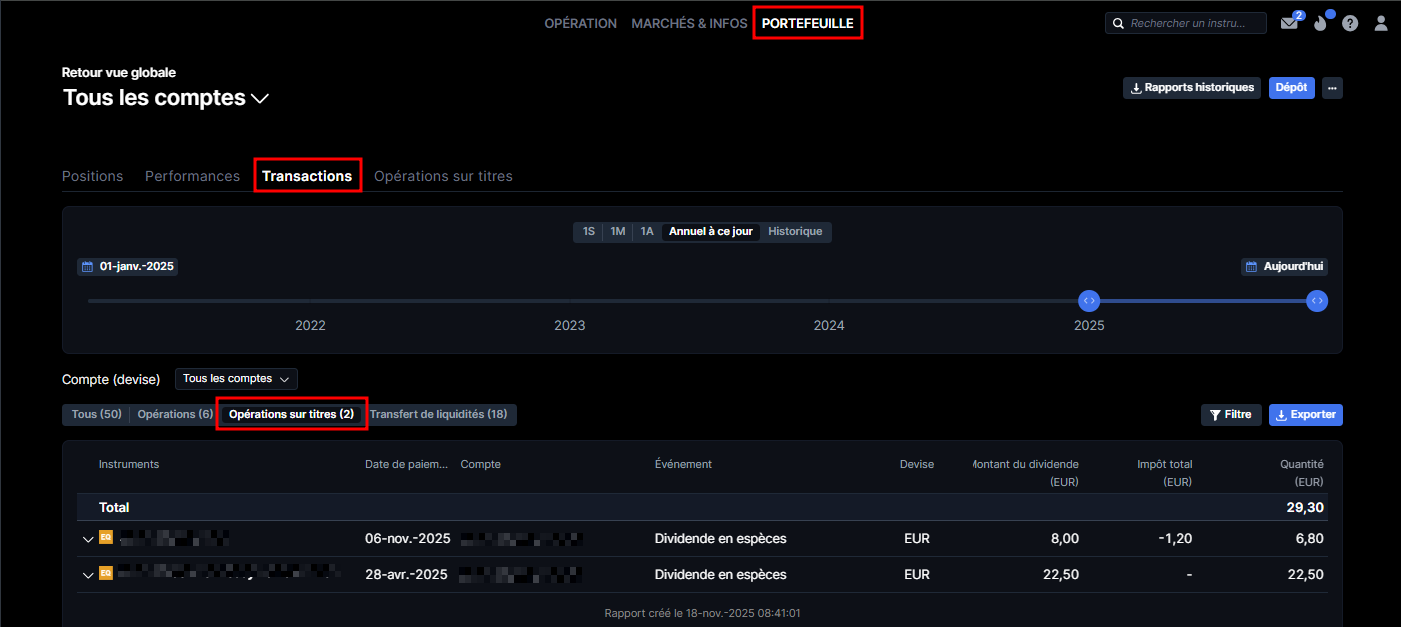Click the Aujourd'hui calendar icon
1401x627 pixels.
[x=1252, y=267]
